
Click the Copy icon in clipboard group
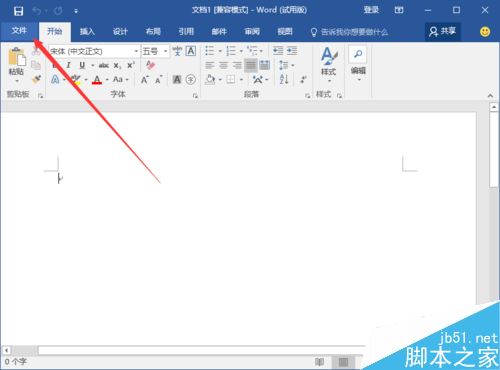36,65
